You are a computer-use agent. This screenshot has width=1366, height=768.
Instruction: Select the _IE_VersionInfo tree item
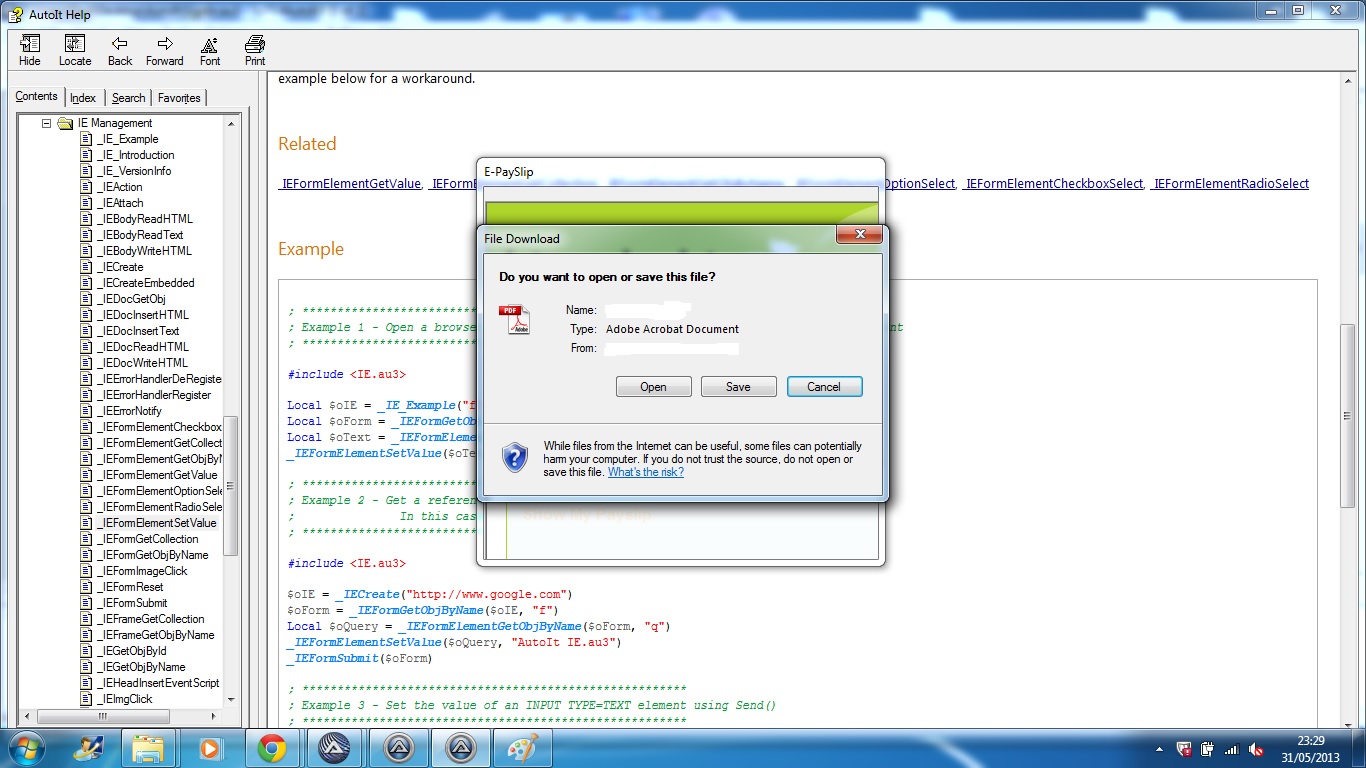pos(133,171)
